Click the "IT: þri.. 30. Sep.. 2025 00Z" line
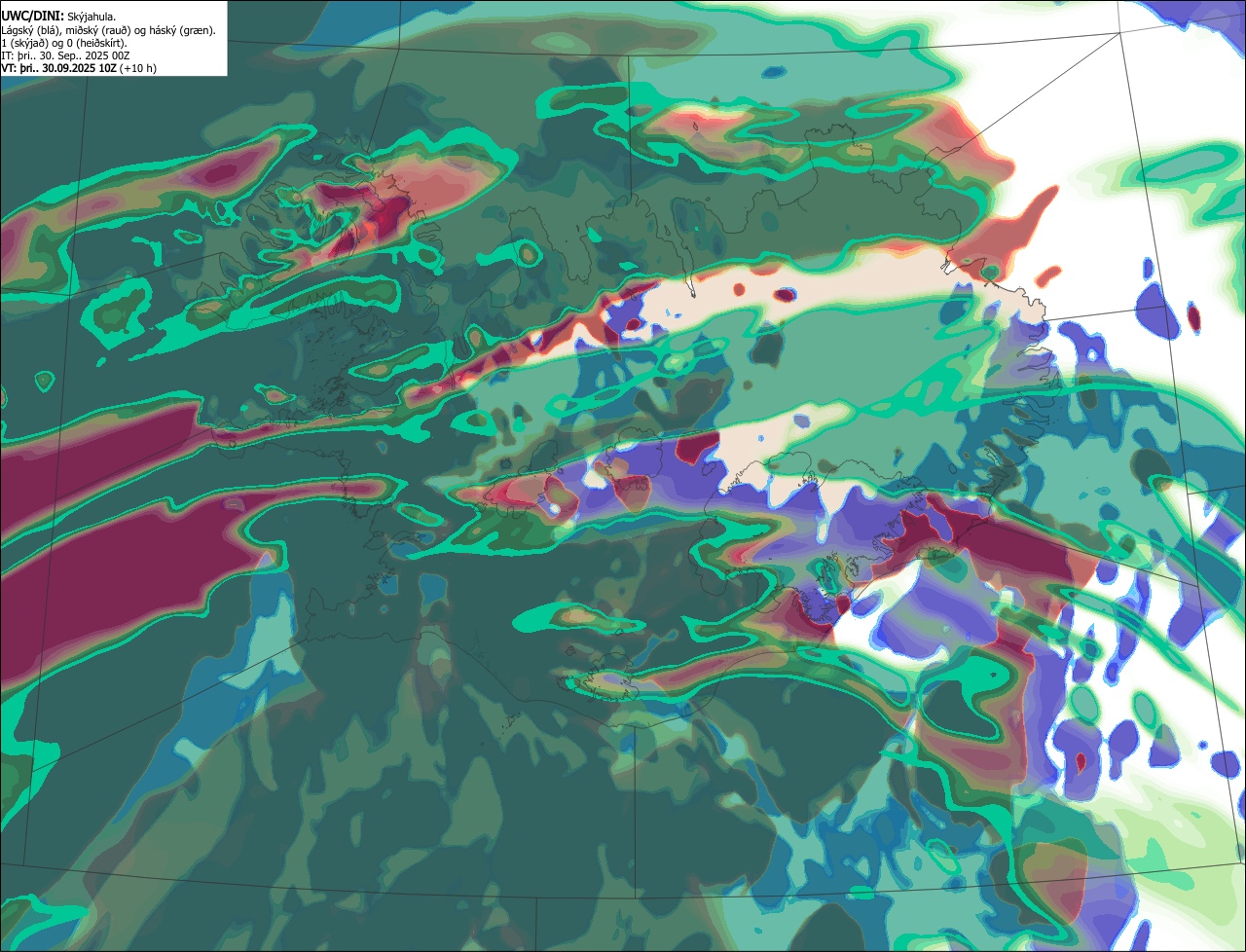Screen dimensions: 1246x952 [65, 55]
